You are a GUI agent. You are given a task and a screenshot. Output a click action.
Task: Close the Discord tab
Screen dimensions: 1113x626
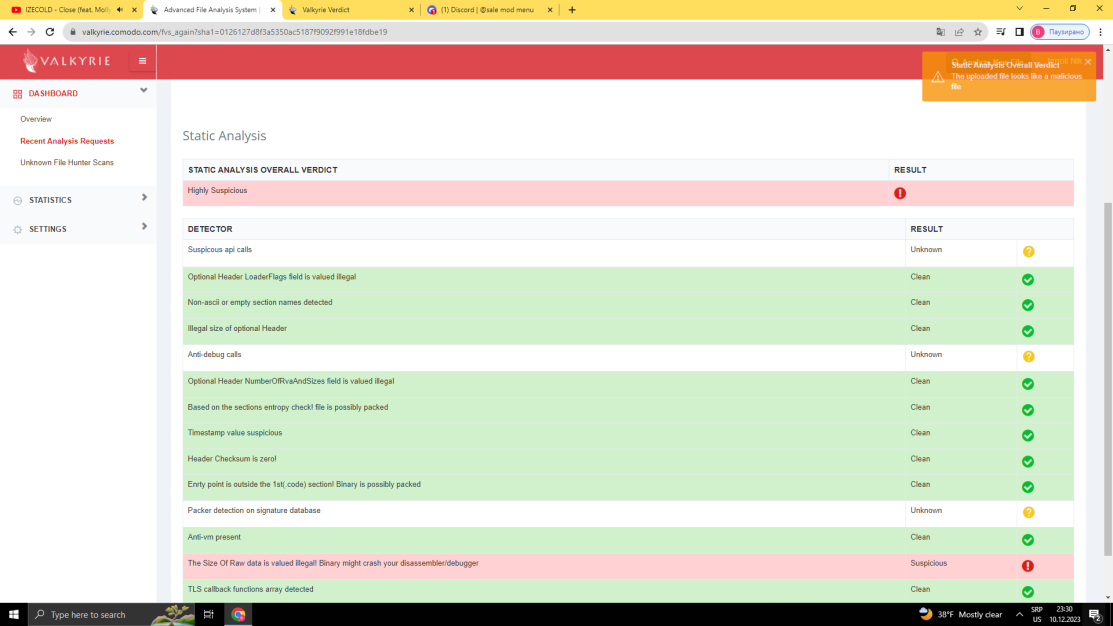pos(550,10)
